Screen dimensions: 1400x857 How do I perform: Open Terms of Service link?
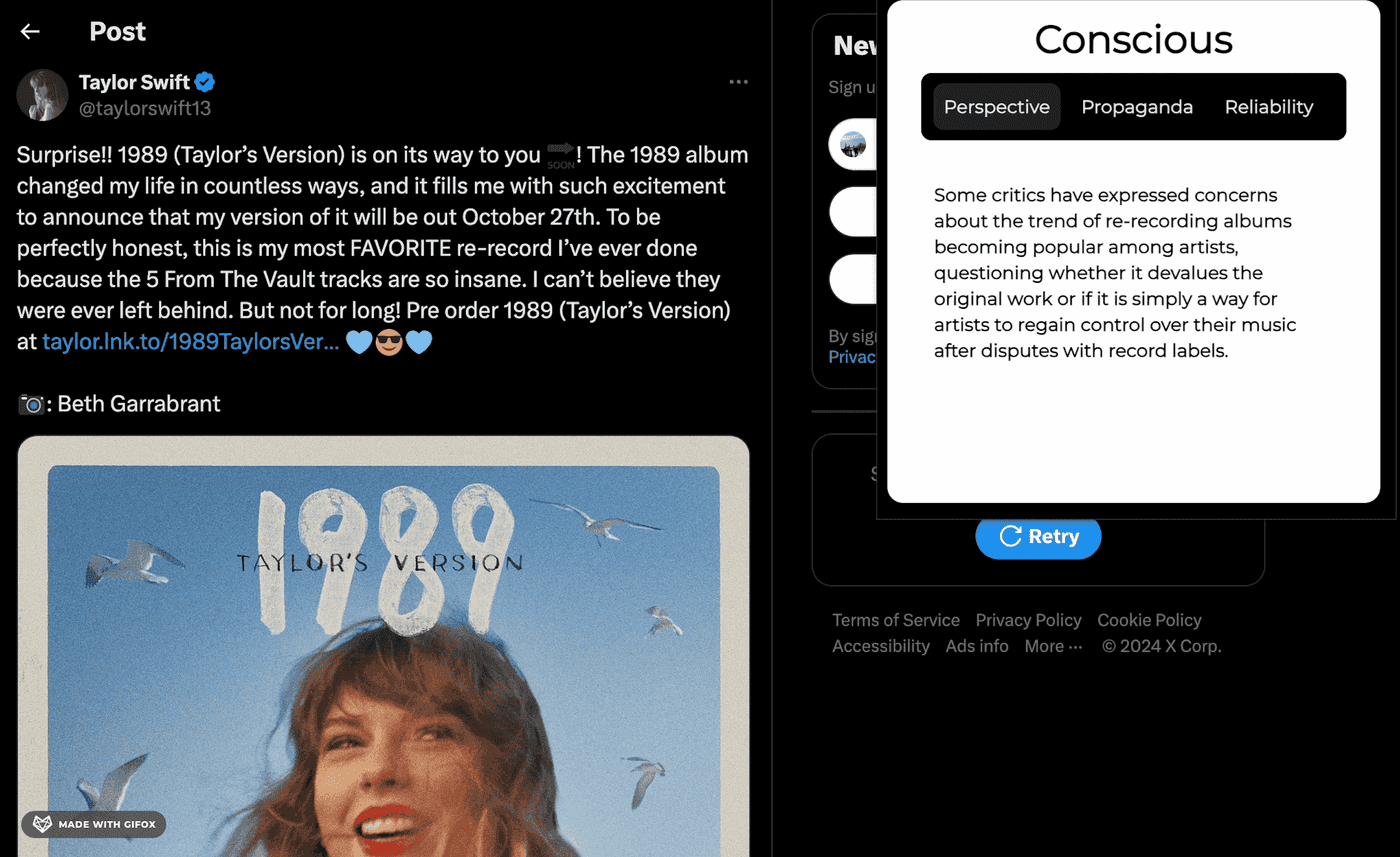(896, 620)
